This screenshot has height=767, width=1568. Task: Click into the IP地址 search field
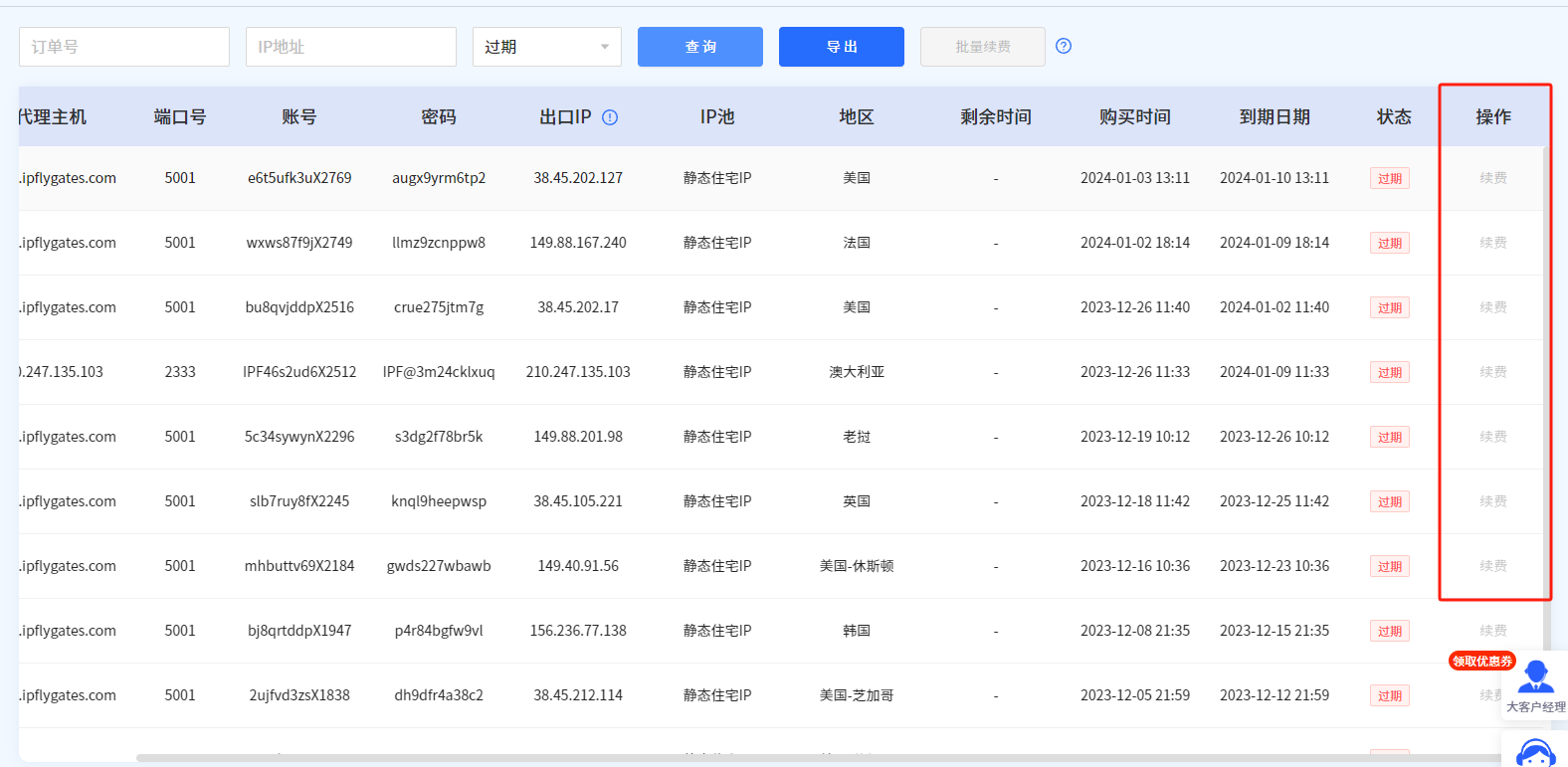point(350,47)
